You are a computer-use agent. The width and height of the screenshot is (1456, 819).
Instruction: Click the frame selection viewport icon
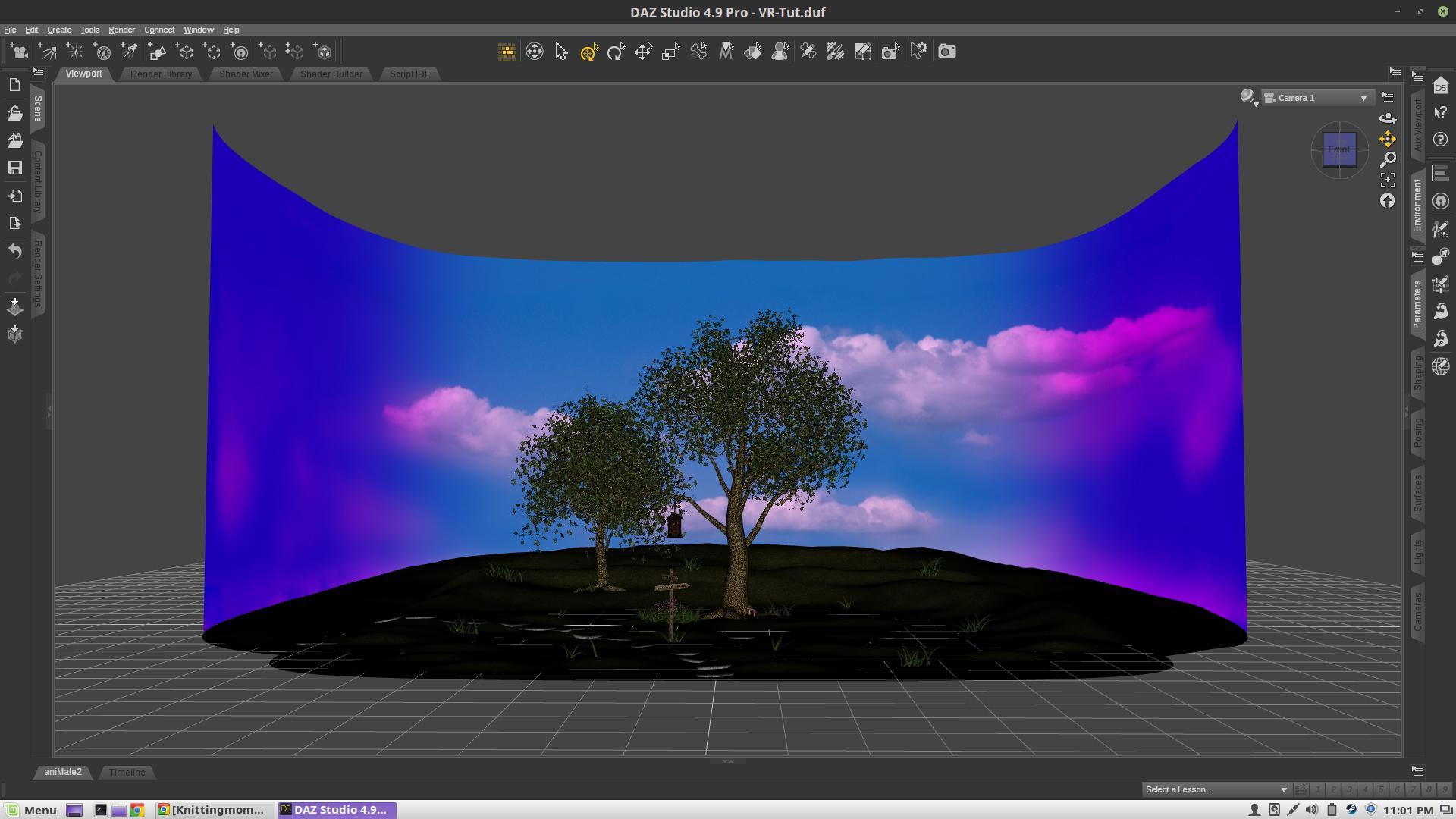(x=1387, y=180)
